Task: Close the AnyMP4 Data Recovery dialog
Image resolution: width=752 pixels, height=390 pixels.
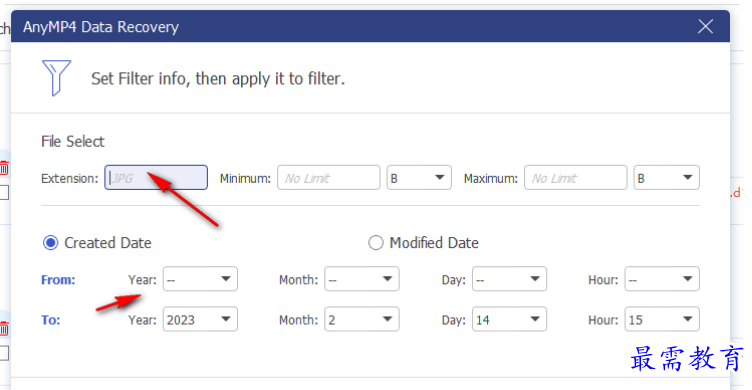Action: click(705, 26)
